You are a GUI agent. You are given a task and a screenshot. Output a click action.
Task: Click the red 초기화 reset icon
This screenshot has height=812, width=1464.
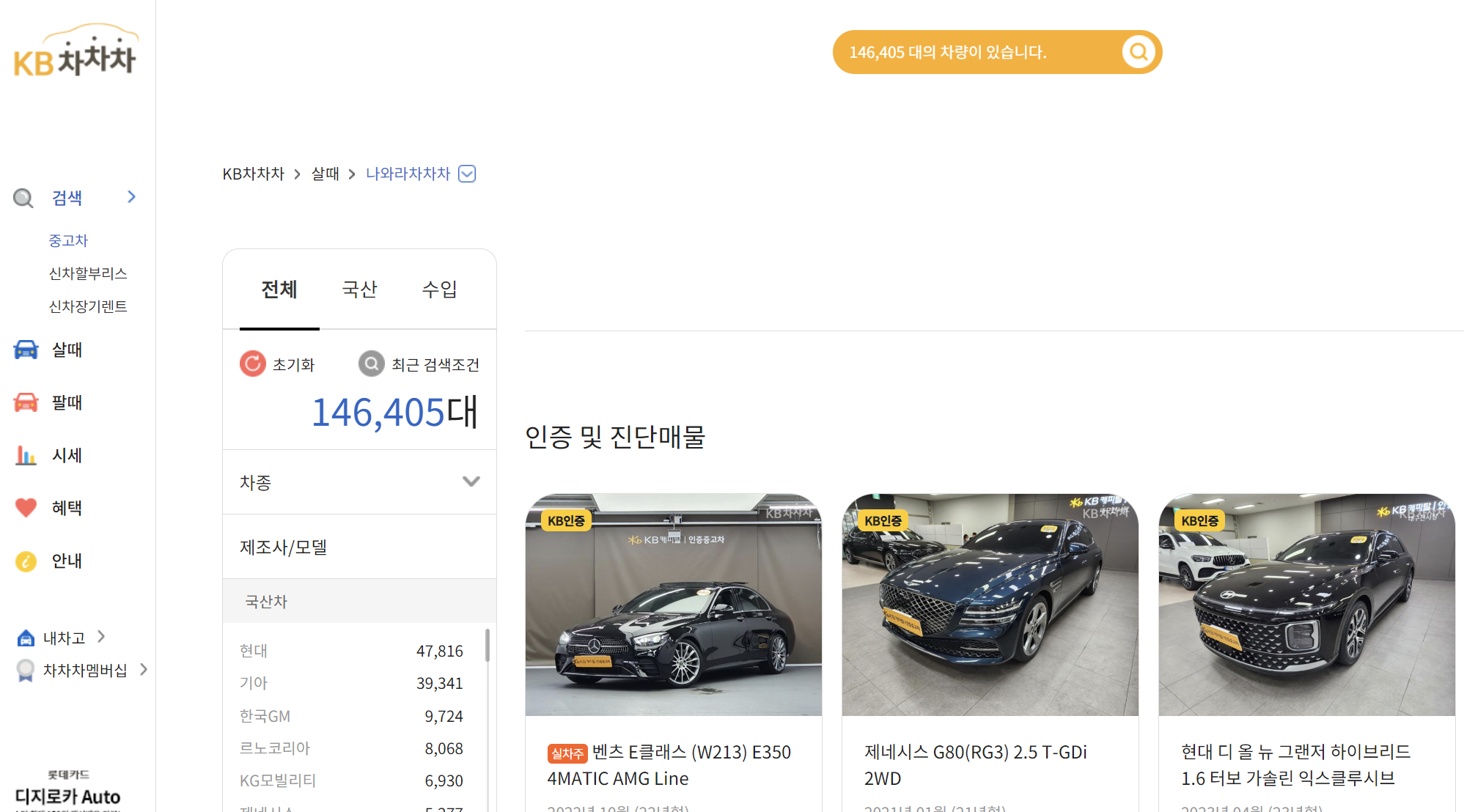click(253, 363)
